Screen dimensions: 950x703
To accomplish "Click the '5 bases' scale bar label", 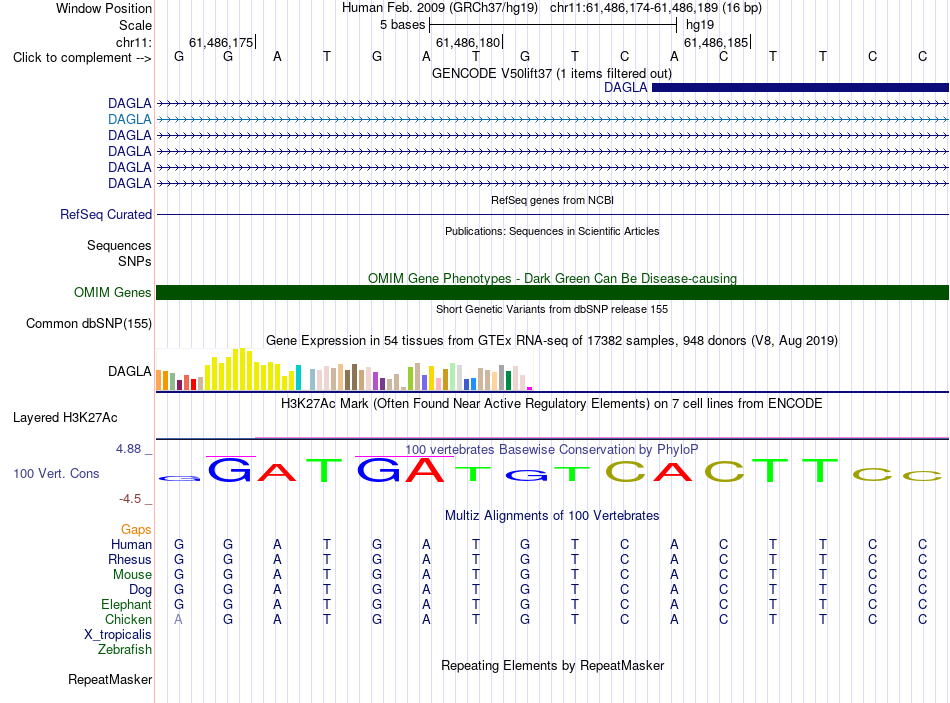I will 403,25.
